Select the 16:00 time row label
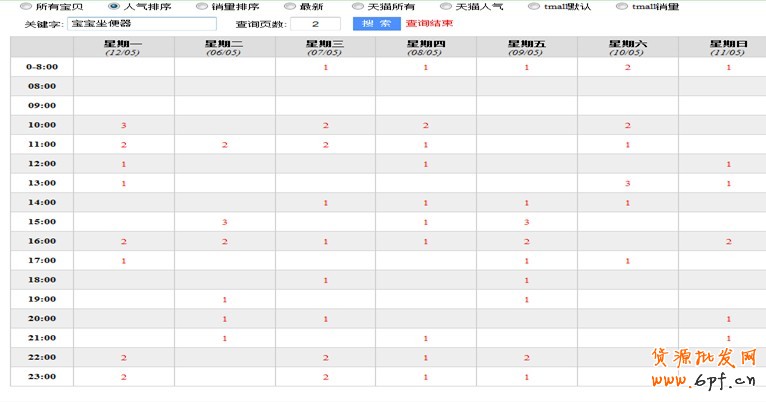Viewport: 766px width, 402px height. [41, 241]
